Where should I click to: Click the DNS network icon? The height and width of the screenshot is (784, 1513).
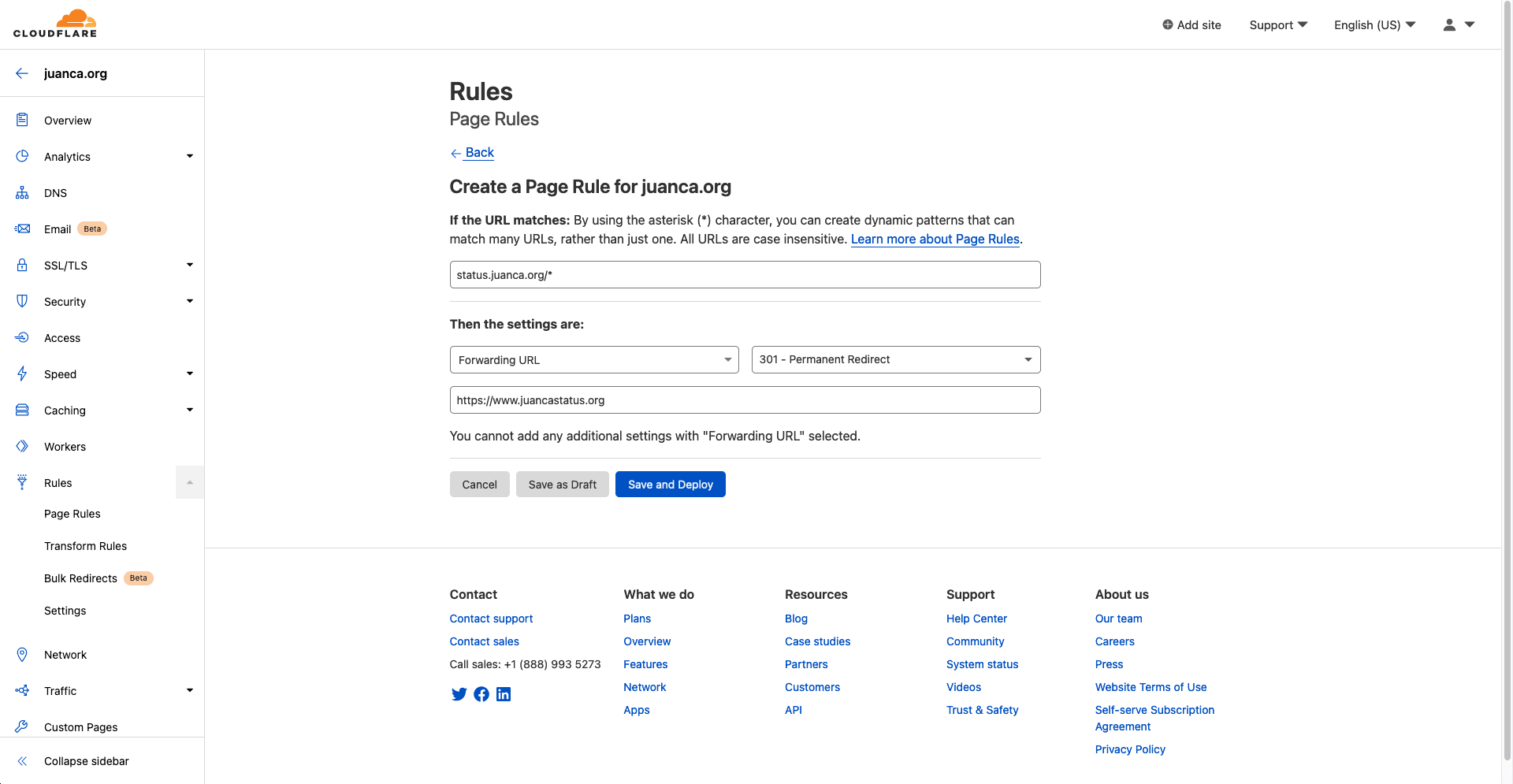22,192
